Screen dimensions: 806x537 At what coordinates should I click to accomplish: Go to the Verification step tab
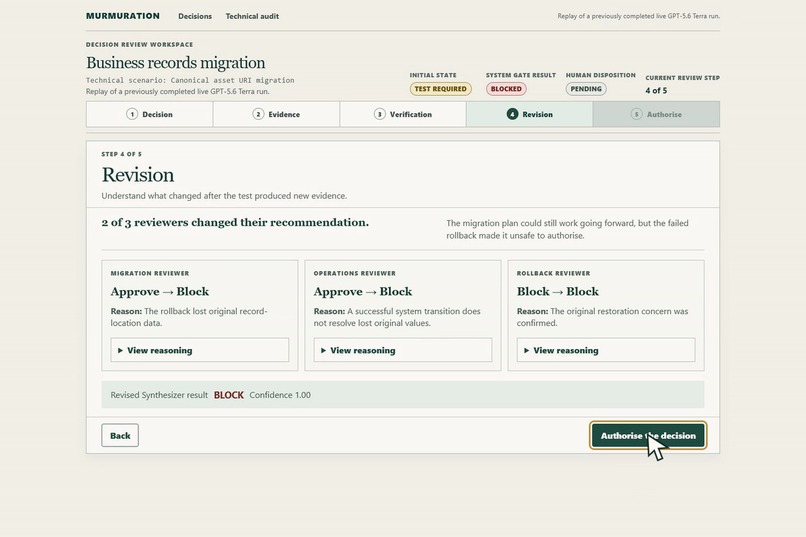[403, 114]
